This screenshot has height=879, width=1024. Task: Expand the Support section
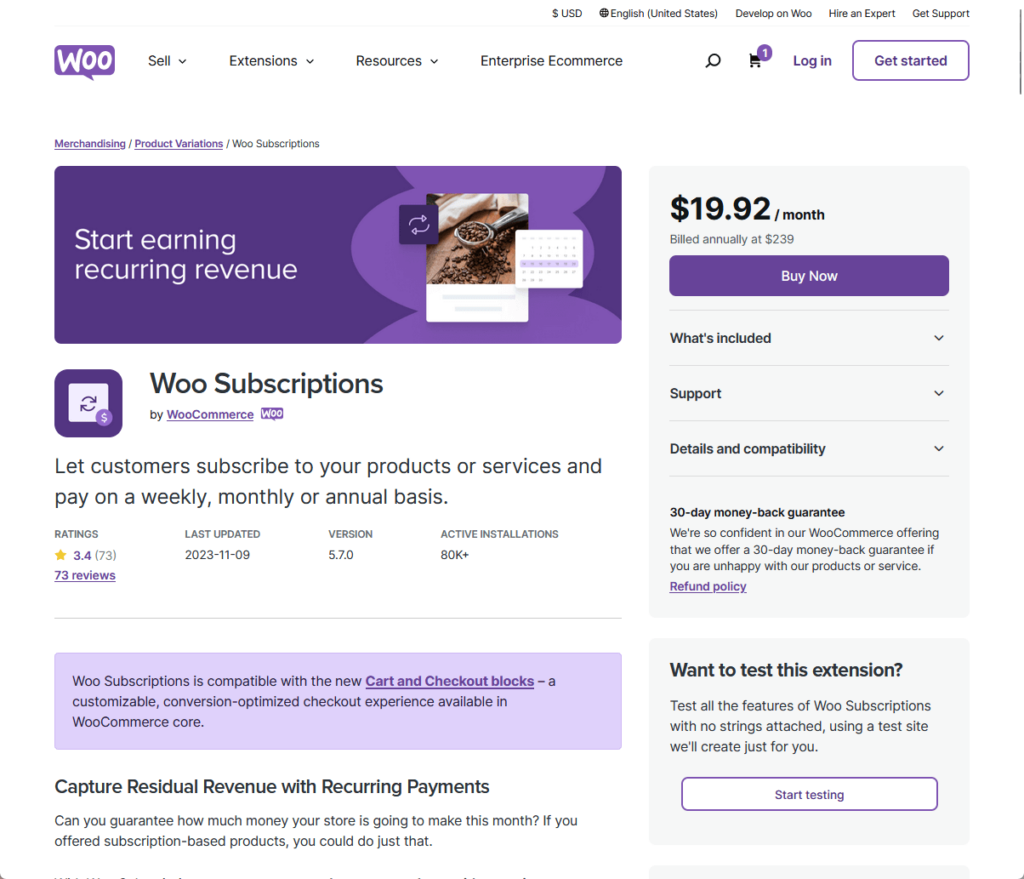808,394
